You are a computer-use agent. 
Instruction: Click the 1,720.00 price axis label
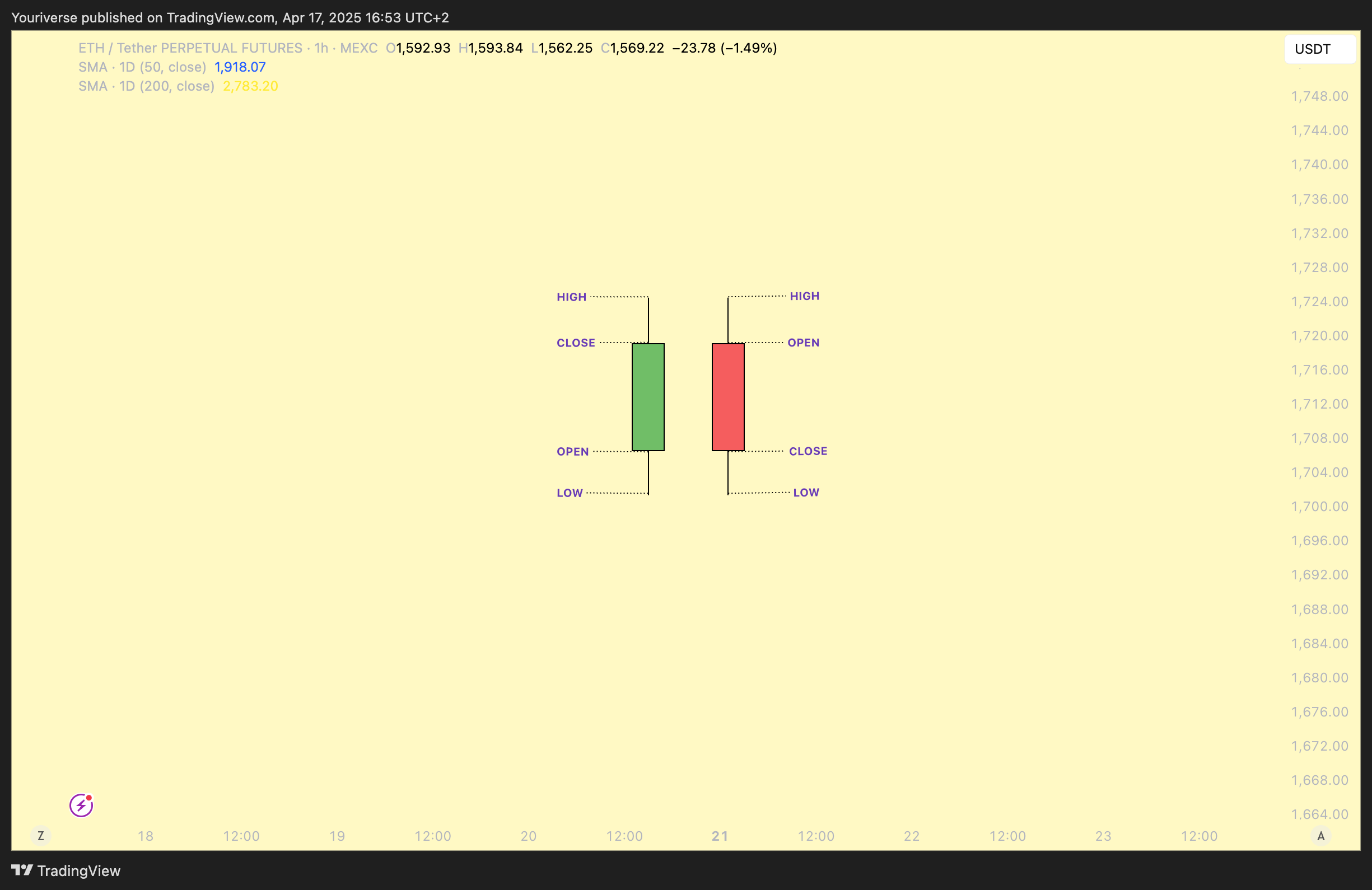[1319, 336]
